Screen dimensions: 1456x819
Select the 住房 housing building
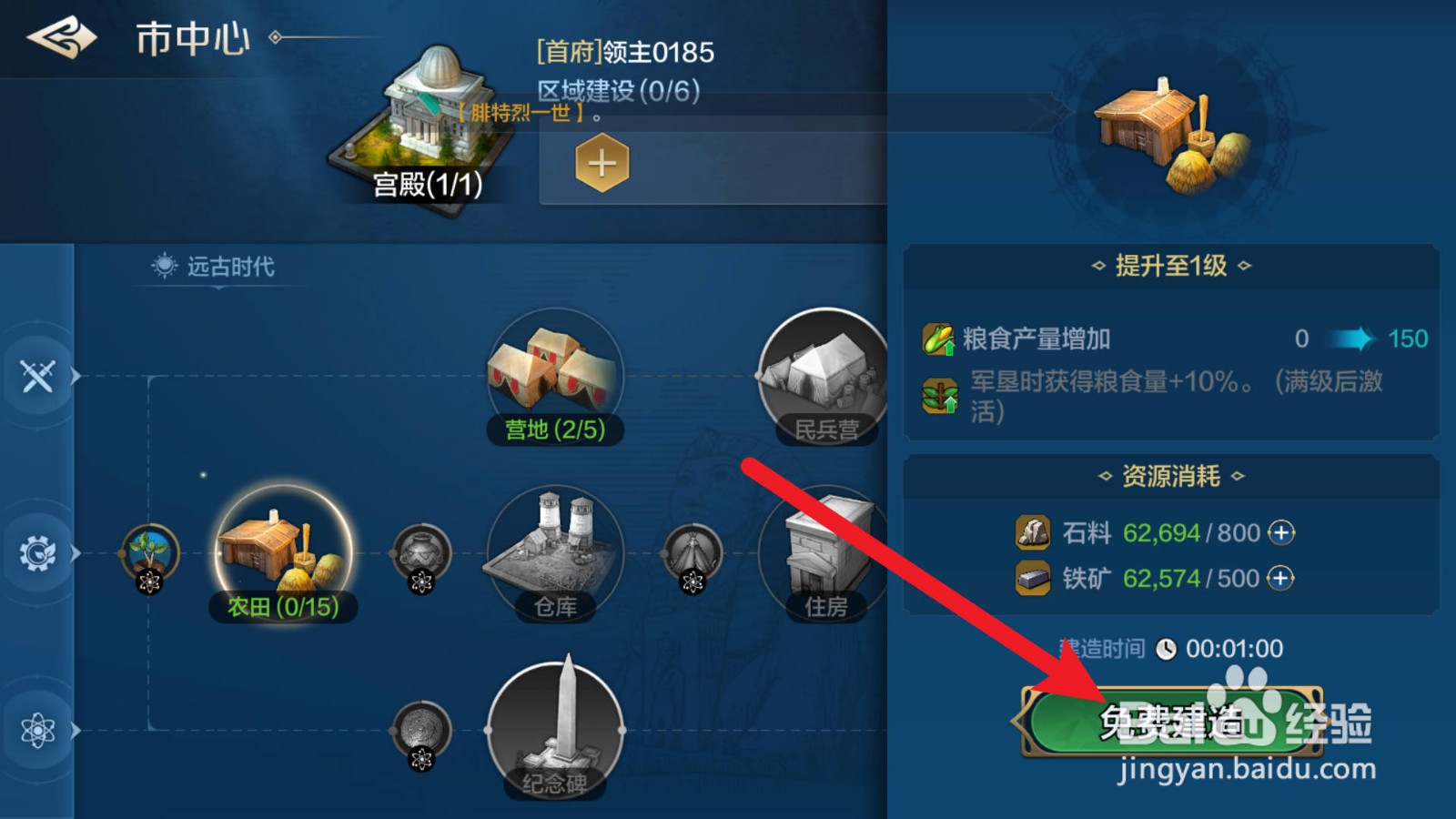824,553
